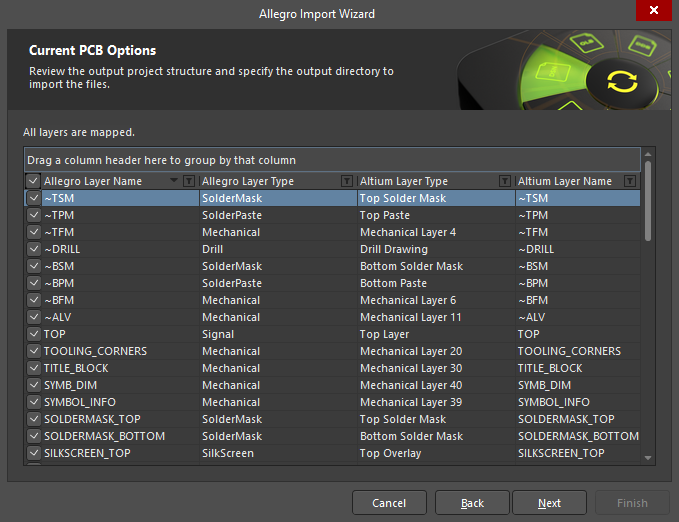The height and width of the screenshot is (522, 679).
Task: Select Altium layer name '~DRILL' cell
Action: (x=578, y=249)
